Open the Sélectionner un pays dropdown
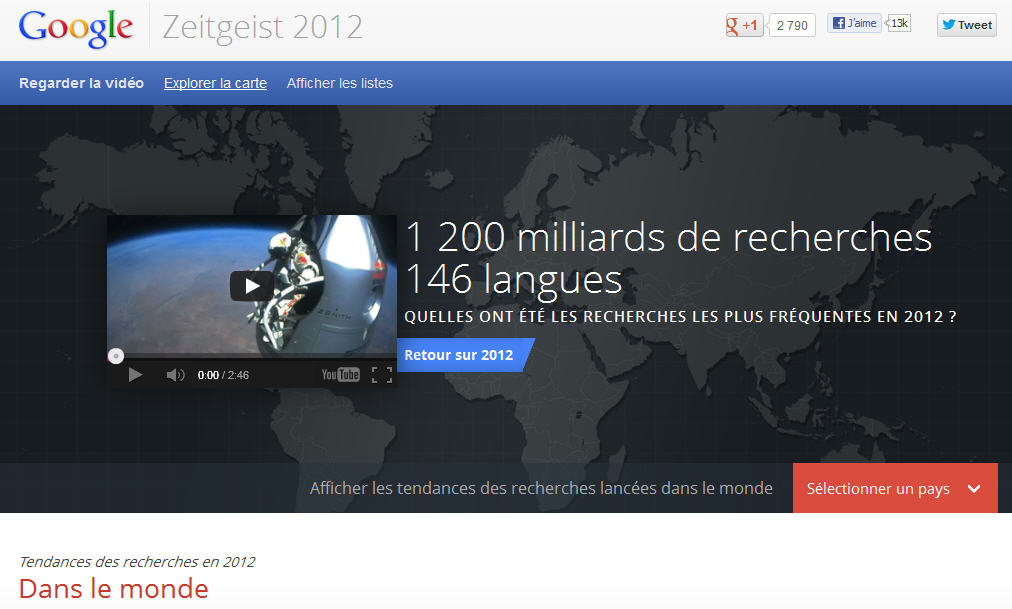Image resolution: width=1012 pixels, height=609 pixels. click(895, 488)
